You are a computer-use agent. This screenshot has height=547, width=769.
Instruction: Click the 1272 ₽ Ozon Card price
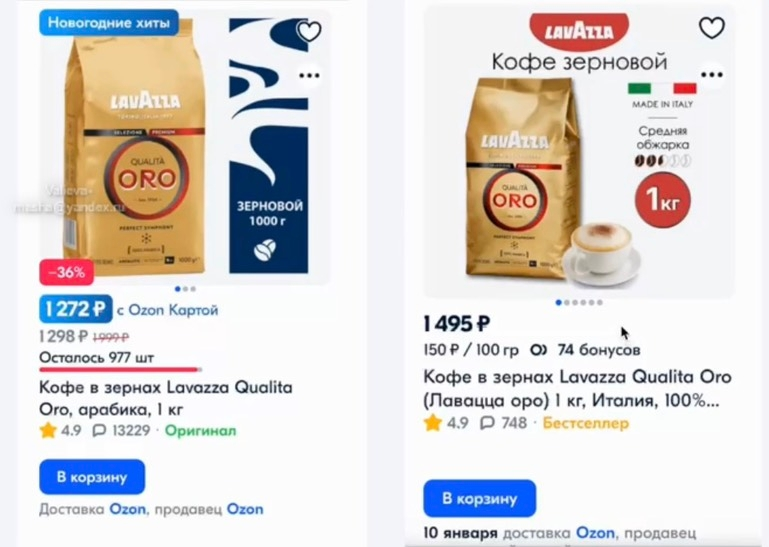76,309
